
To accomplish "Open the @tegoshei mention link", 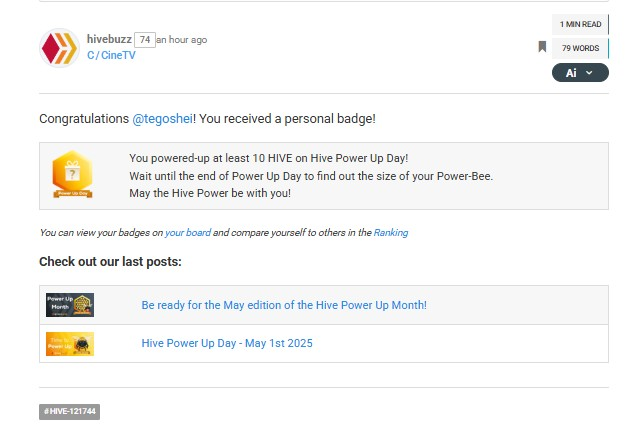I will [x=163, y=119].
